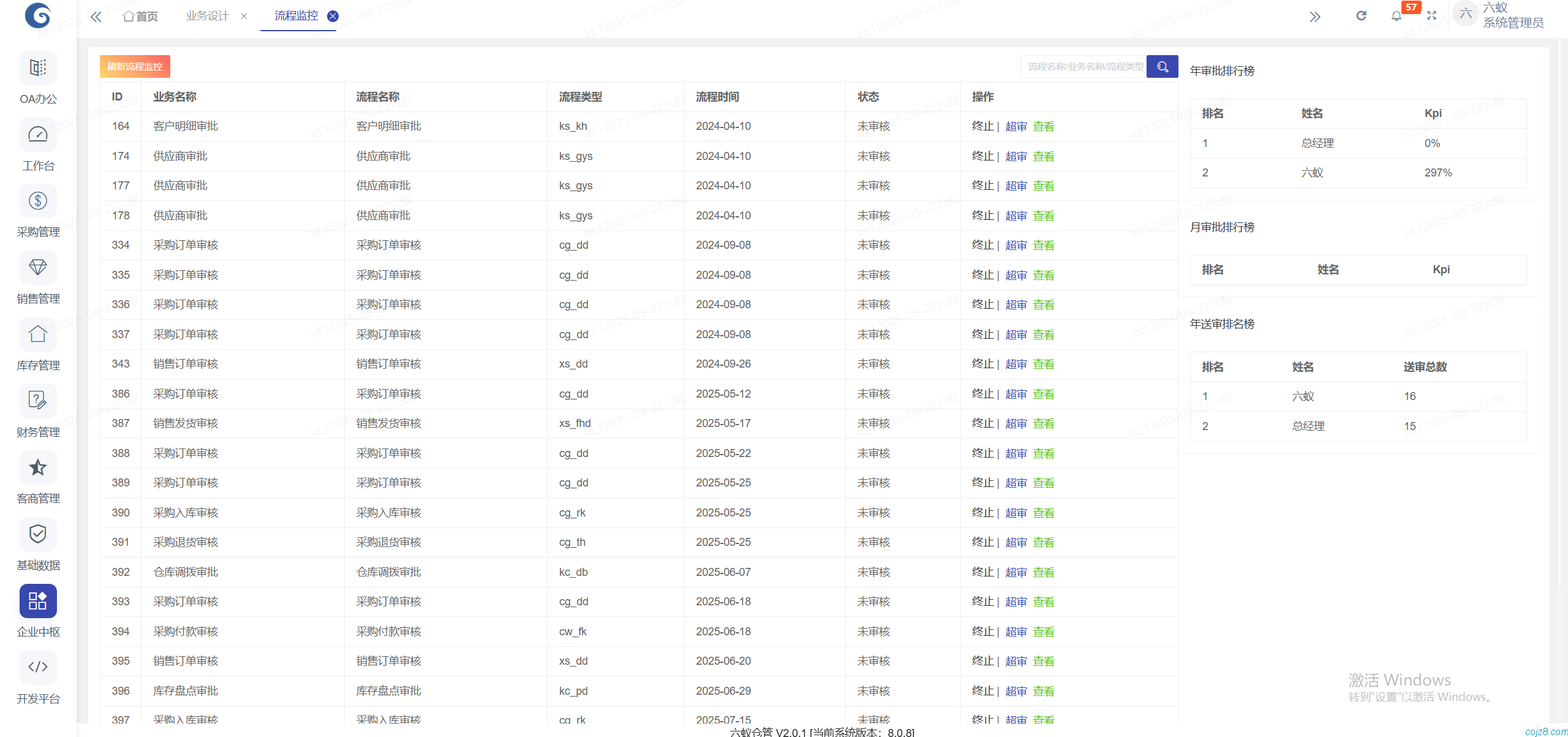The image size is (1568, 737).
Task: Click the notification bell icon
Action: [x=1396, y=16]
